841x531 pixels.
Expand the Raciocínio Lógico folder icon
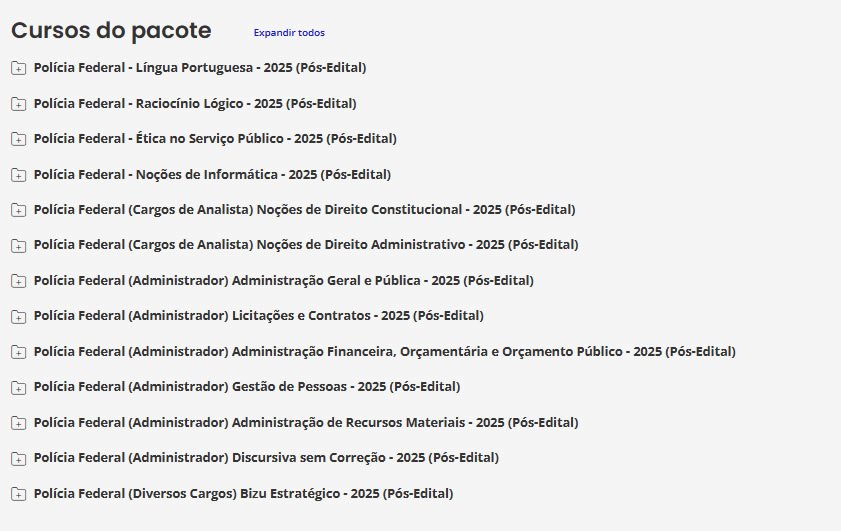click(x=18, y=104)
